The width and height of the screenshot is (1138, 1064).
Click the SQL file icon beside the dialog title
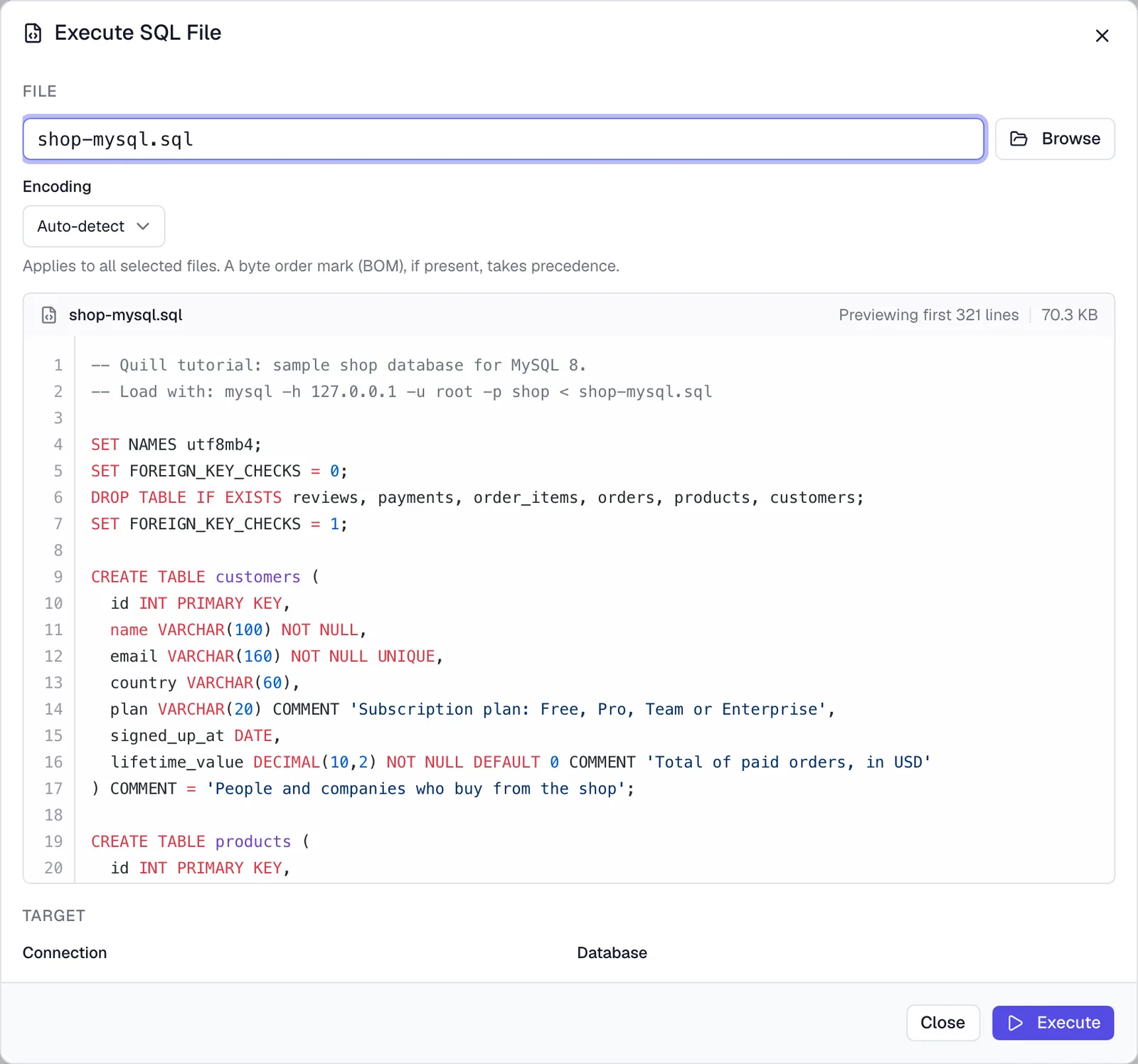[33, 33]
